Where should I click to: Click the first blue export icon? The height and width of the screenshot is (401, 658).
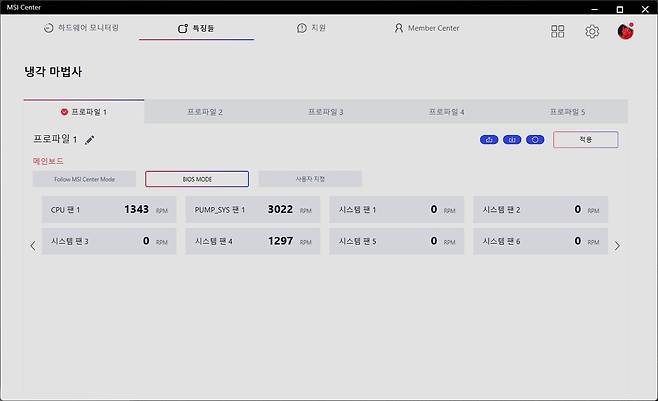click(x=489, y=140)
